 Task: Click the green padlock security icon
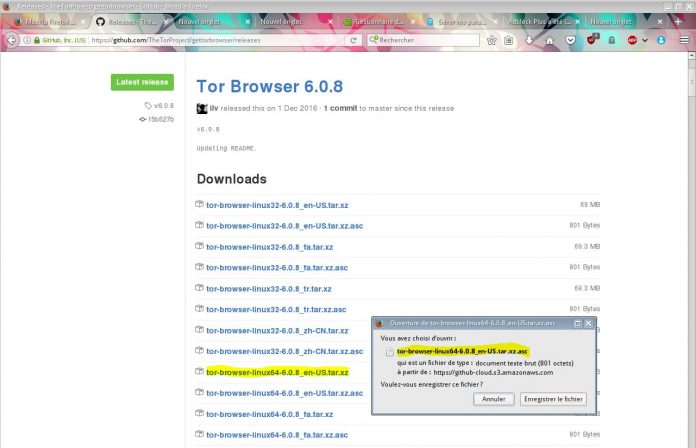37,40
